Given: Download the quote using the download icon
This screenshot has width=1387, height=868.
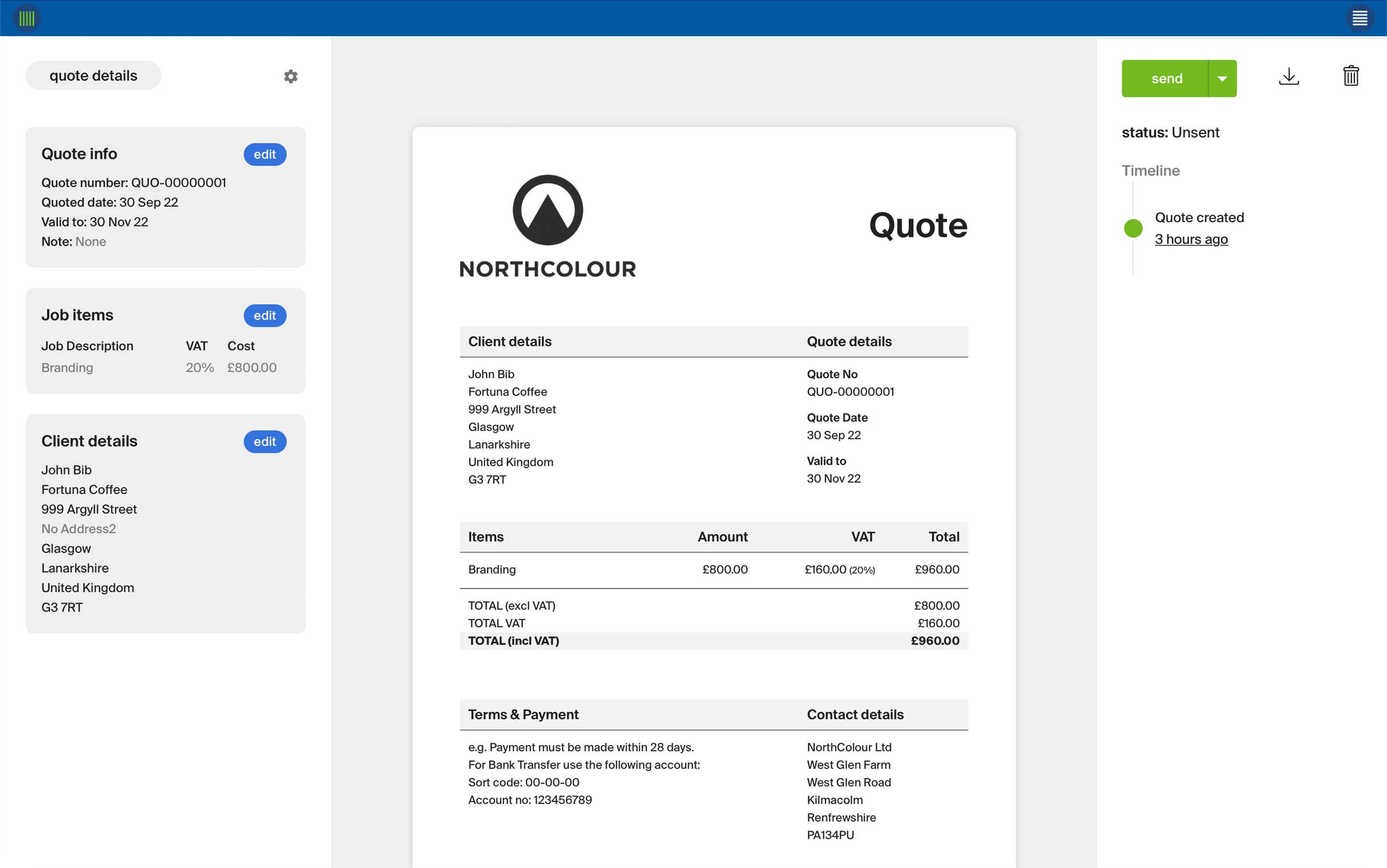Looking at the screenshot, I should point(1290,76).
